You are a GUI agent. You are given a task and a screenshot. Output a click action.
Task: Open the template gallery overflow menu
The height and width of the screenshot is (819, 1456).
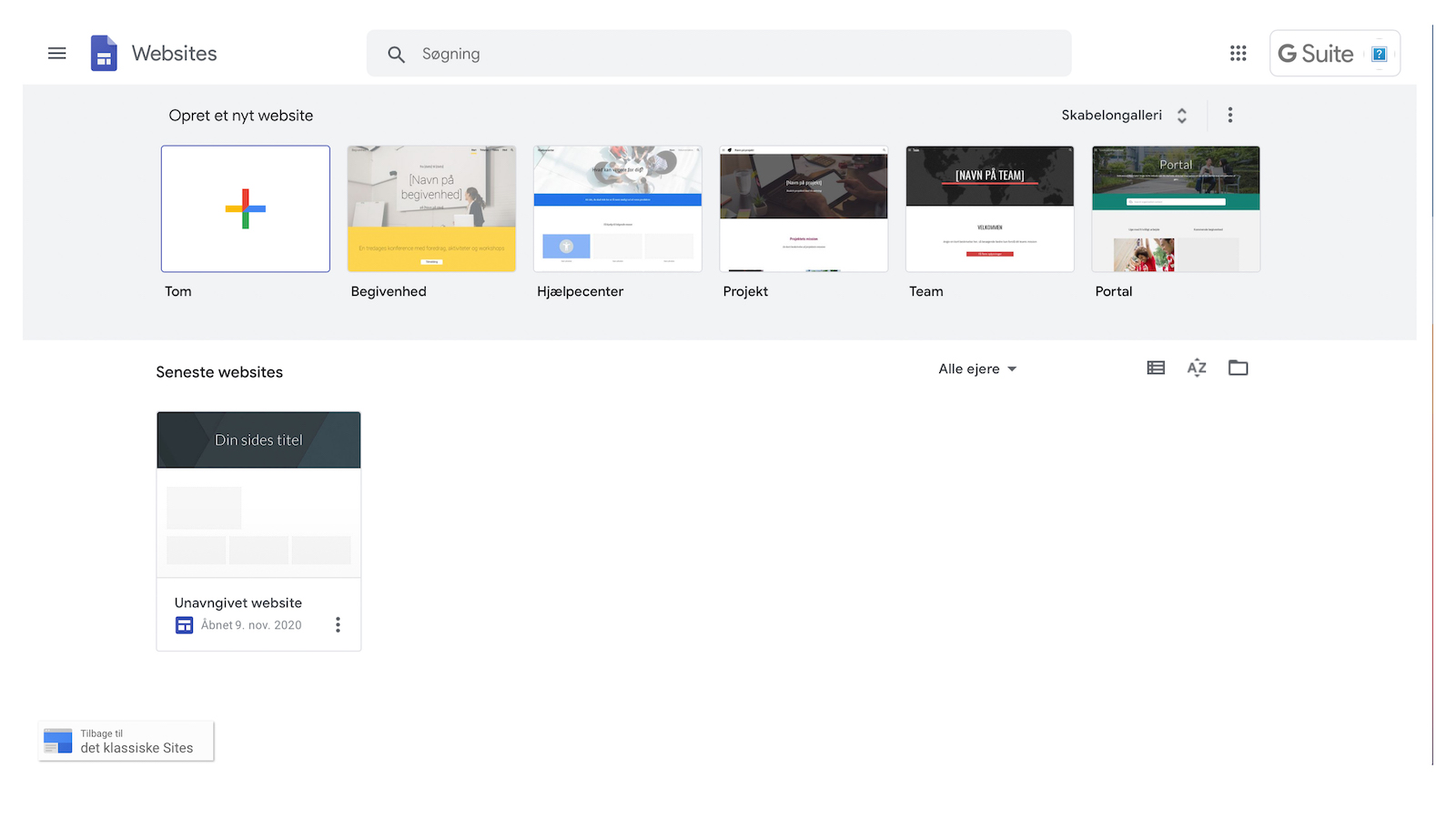[x=1229, y=115]
